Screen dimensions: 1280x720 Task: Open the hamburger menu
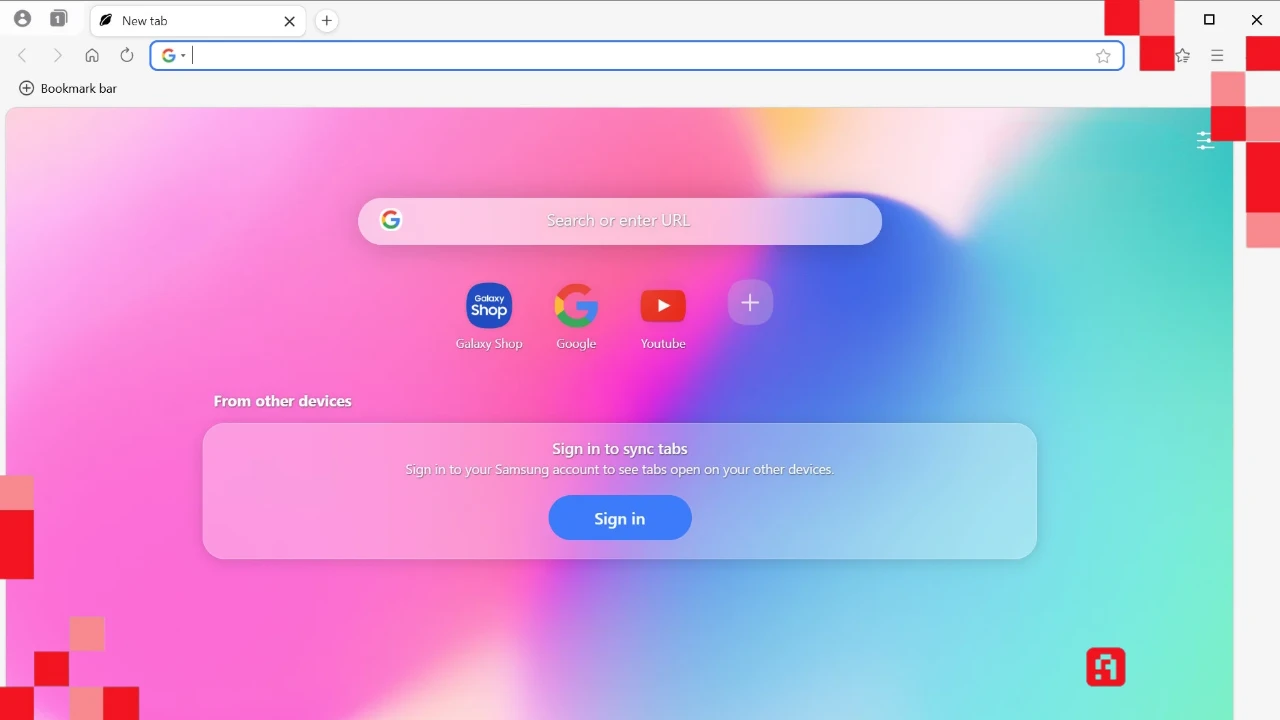(1217, 55)
